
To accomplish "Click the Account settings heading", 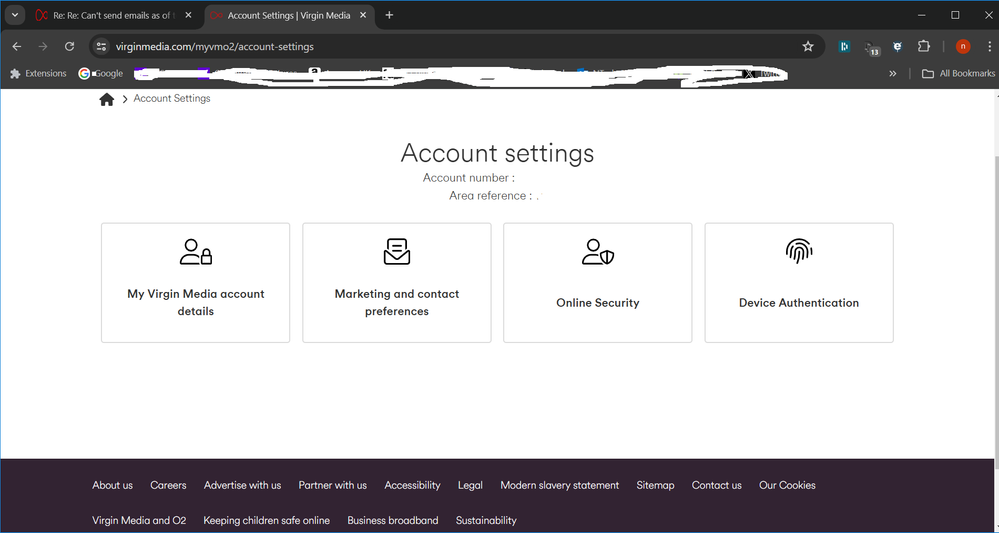I will coord(497,153).
